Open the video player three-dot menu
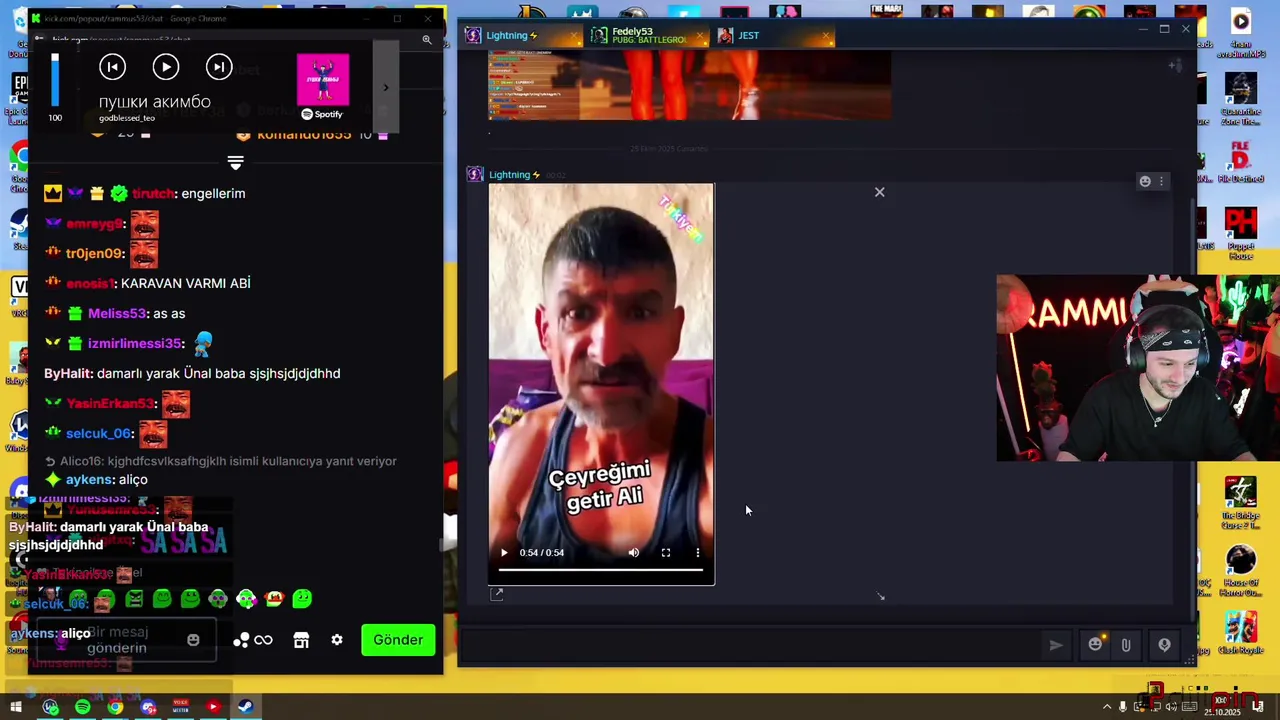Screen dimensions: 1280x720 coord(698,552)
